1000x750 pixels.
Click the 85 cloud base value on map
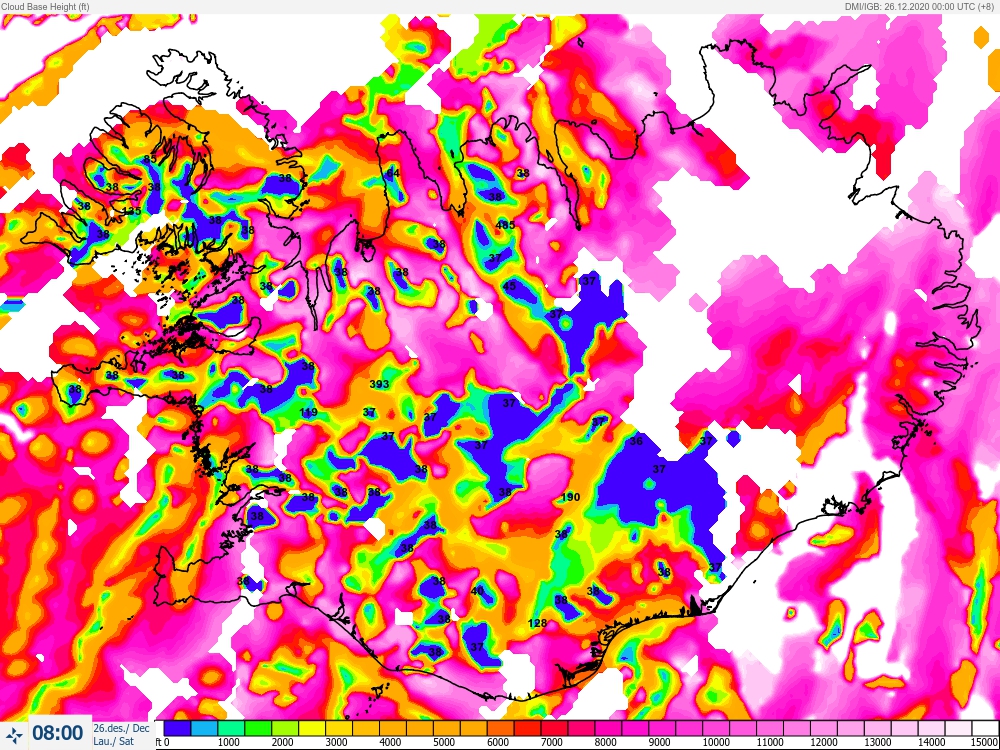[x=150, y=159]
